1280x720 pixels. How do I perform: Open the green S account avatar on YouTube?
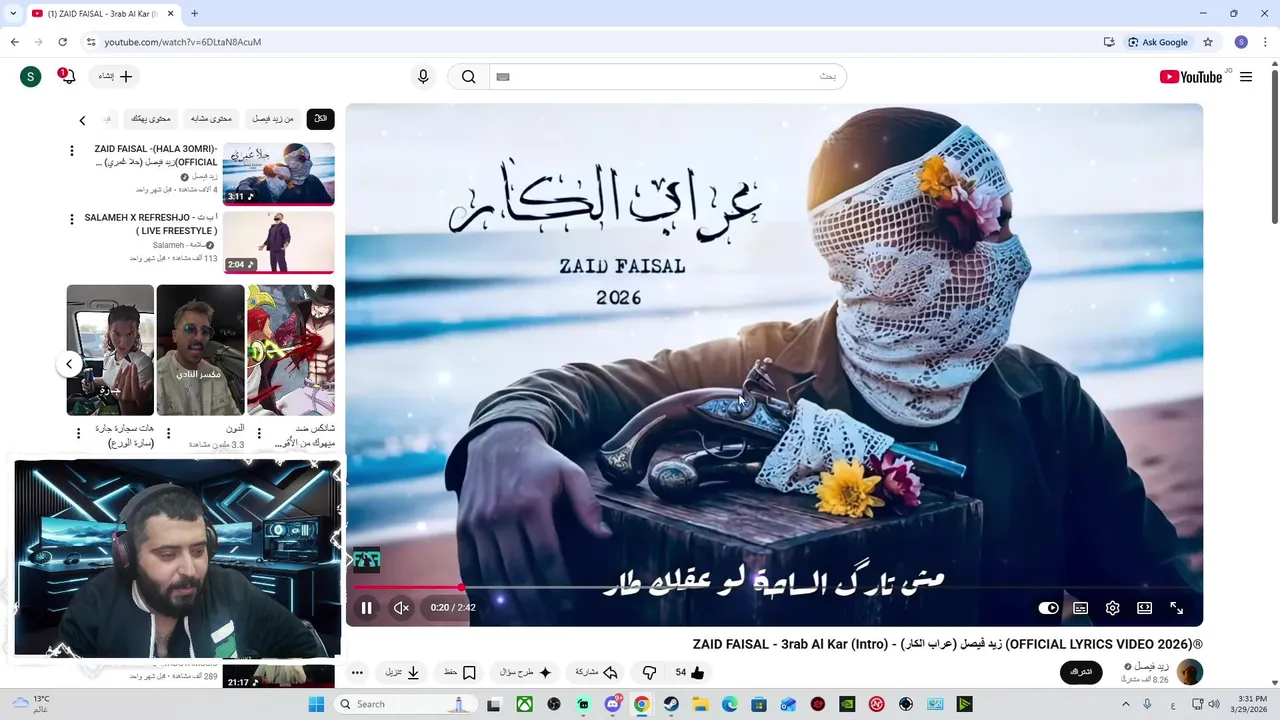31,77
